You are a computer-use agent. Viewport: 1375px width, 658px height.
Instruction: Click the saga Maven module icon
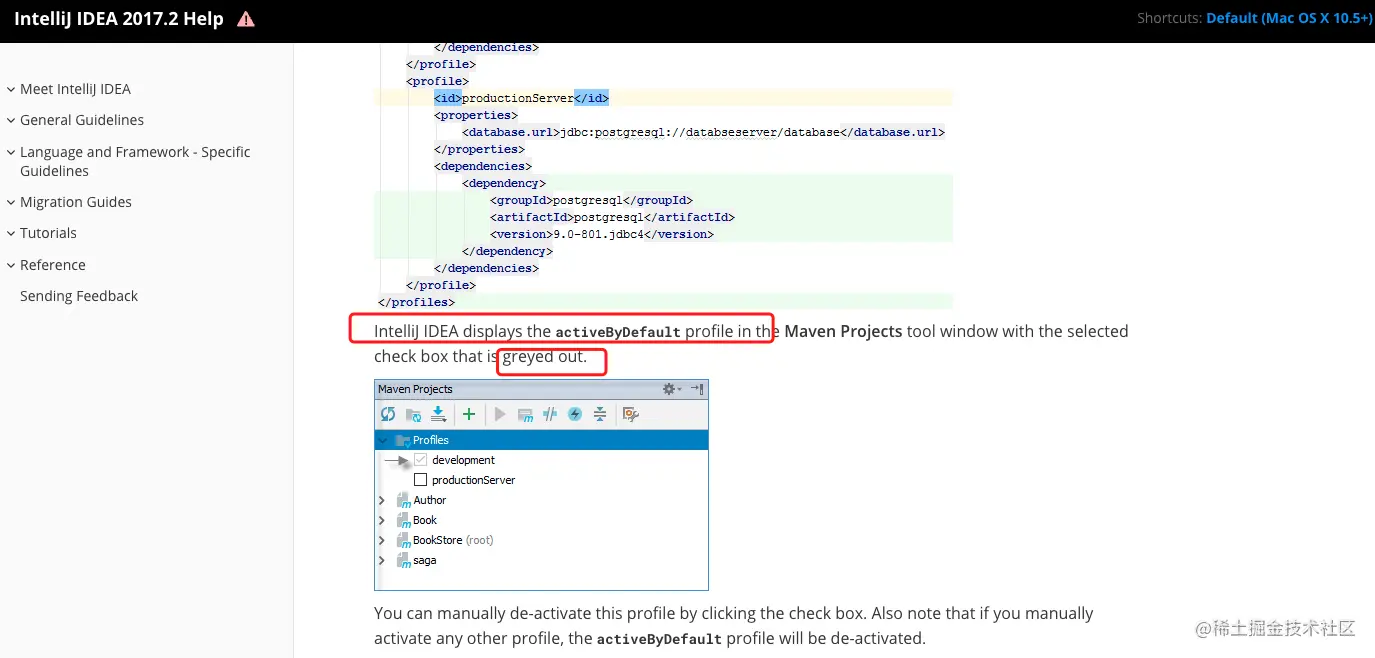tap(404, 560)
